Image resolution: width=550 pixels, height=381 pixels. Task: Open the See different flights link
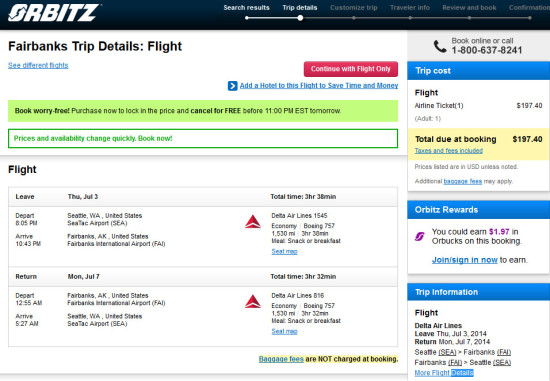point(38,65)
